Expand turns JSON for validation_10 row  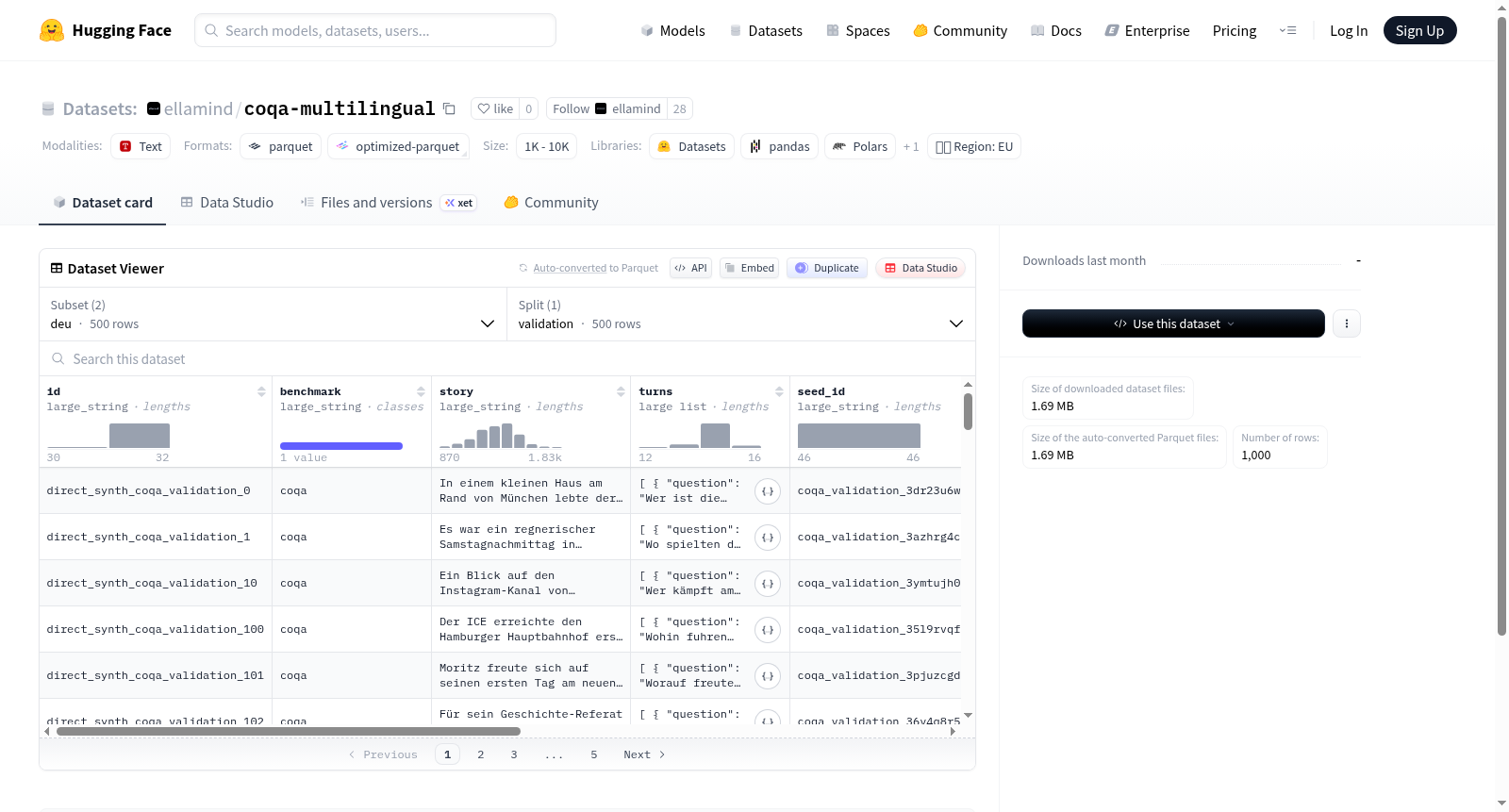768,584
